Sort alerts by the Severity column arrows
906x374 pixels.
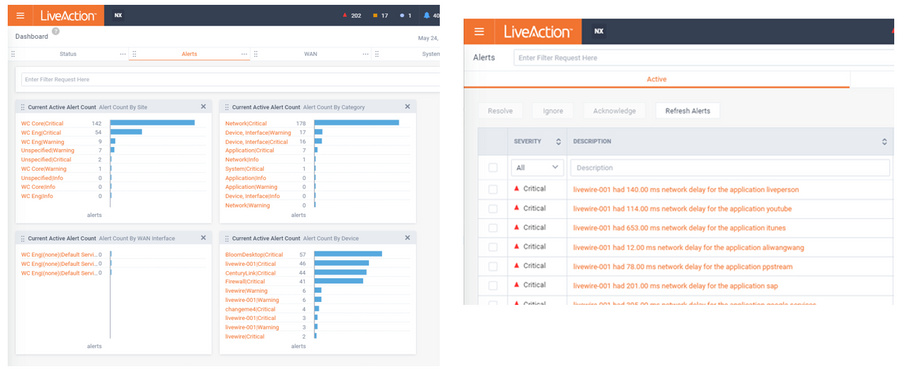tap(558, 142)
